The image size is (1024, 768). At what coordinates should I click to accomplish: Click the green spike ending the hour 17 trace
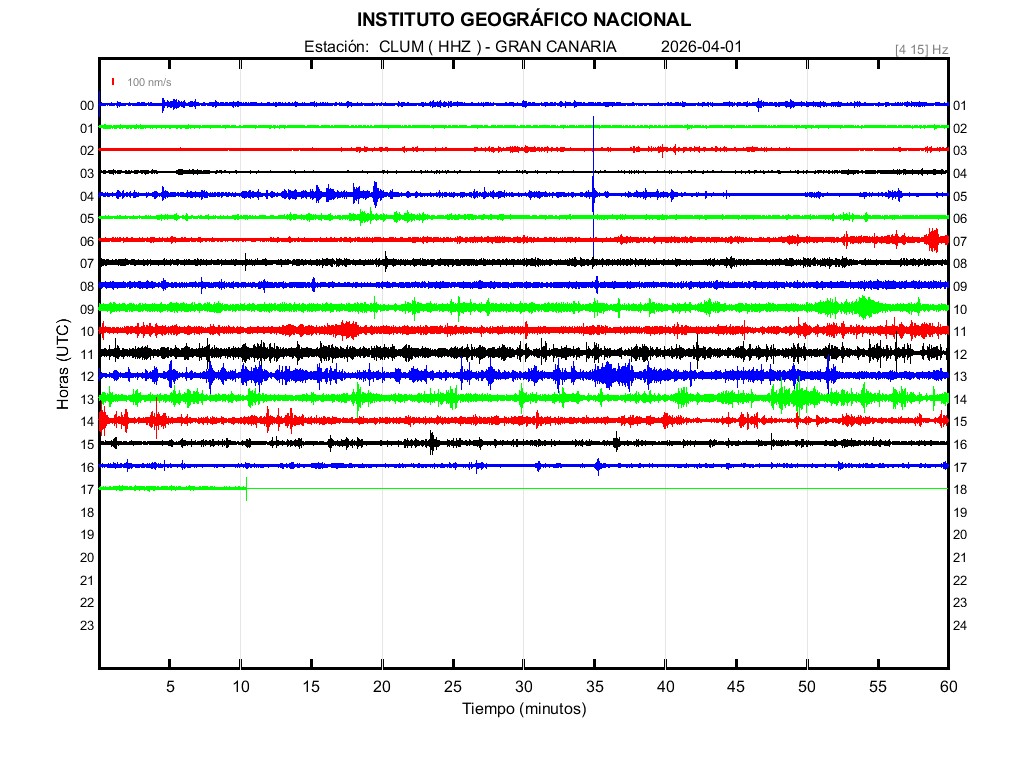[246, 488]
